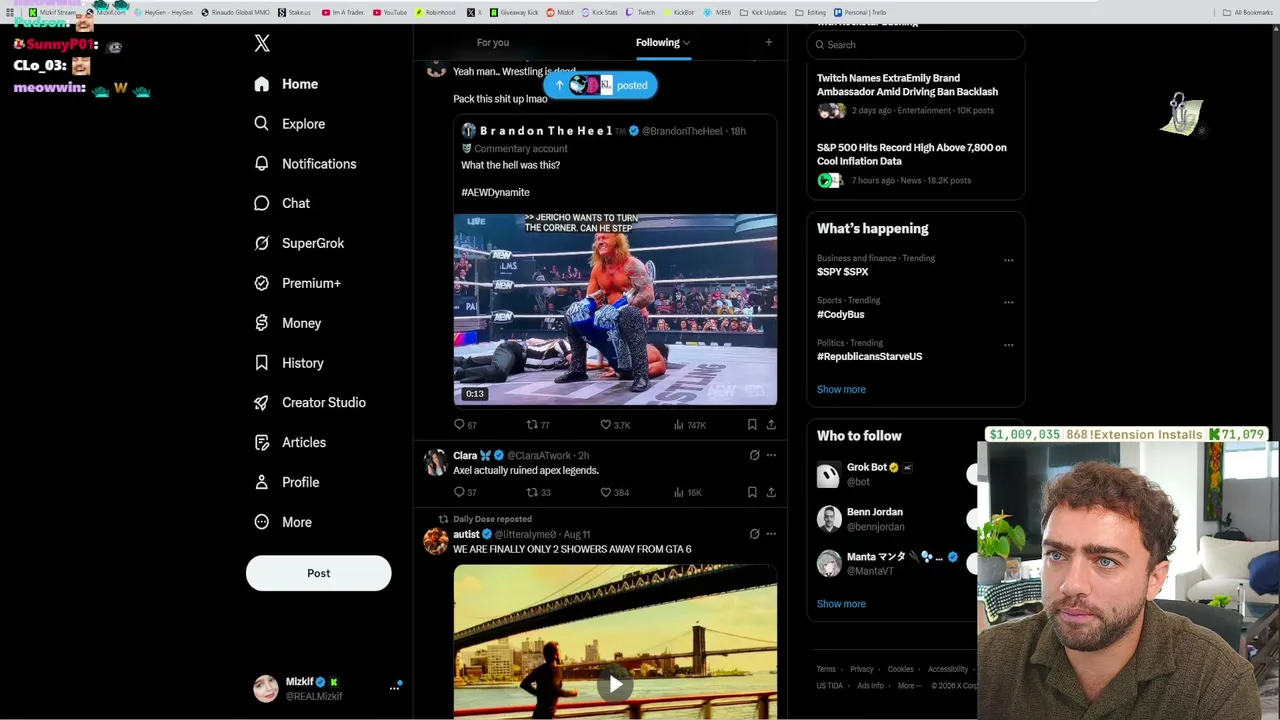Screen dimensions: 1280x720
Task: Open Explore via the magnifier icon
Action: coord(262,124)
